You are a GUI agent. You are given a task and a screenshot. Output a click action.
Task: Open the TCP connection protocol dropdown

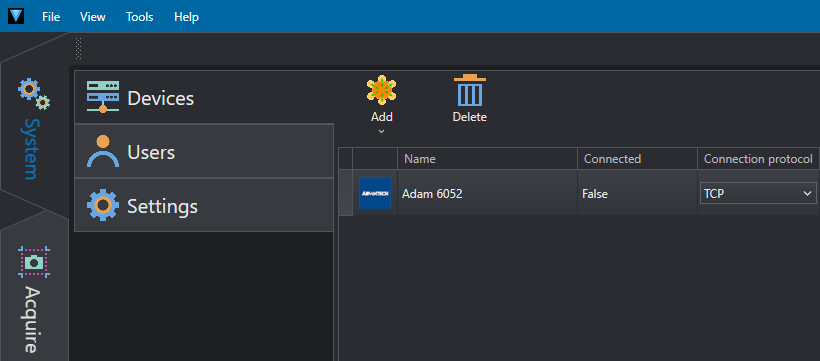pyautogui.click(x=758, y=194)
